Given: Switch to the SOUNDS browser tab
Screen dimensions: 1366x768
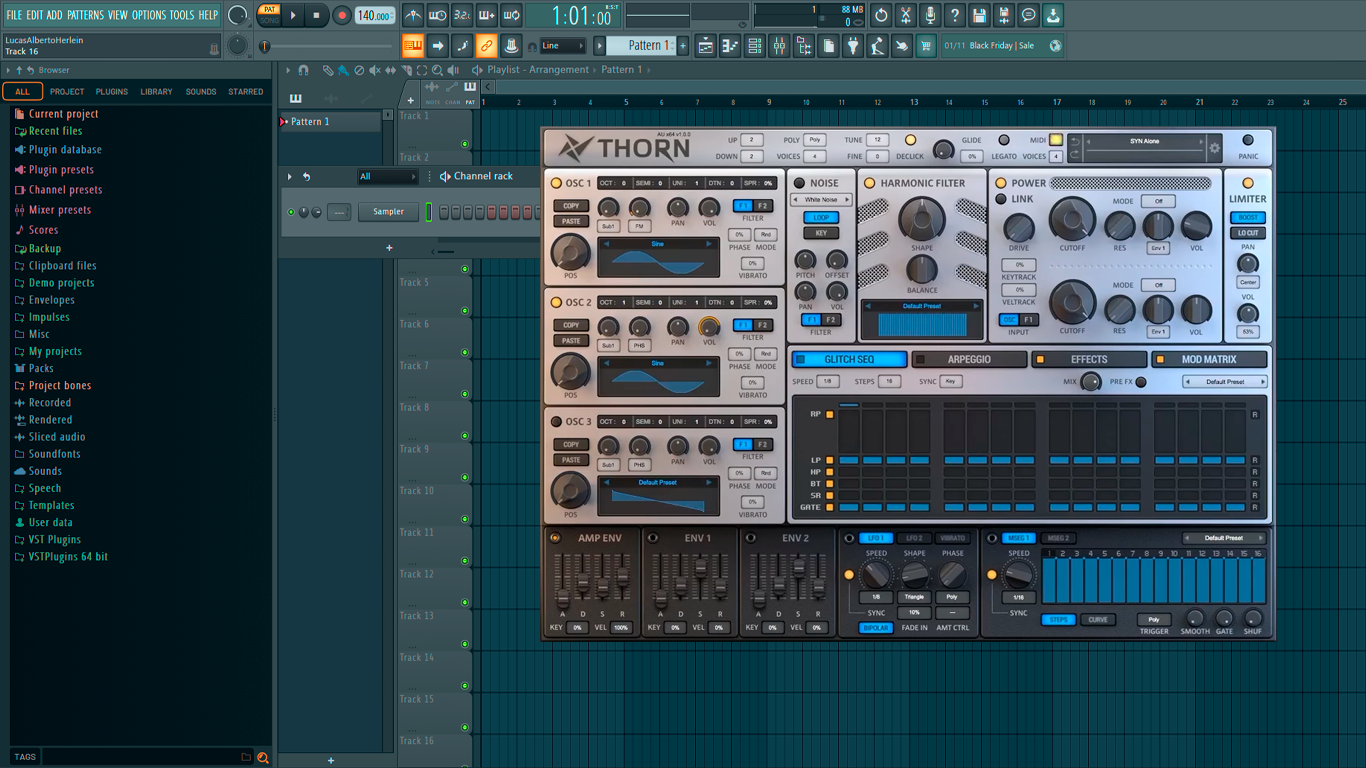Looking at the screenshot, I should point(201,92).
